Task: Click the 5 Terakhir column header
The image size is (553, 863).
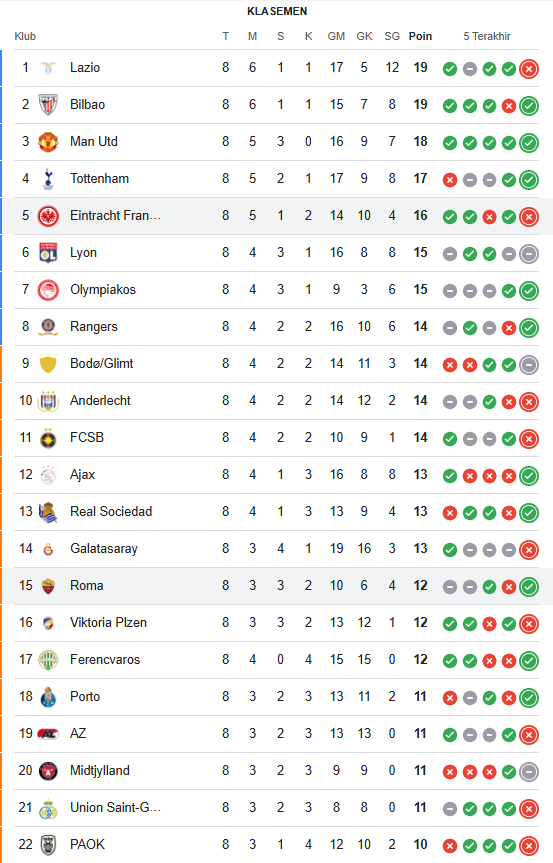Action: coord(487,36)
